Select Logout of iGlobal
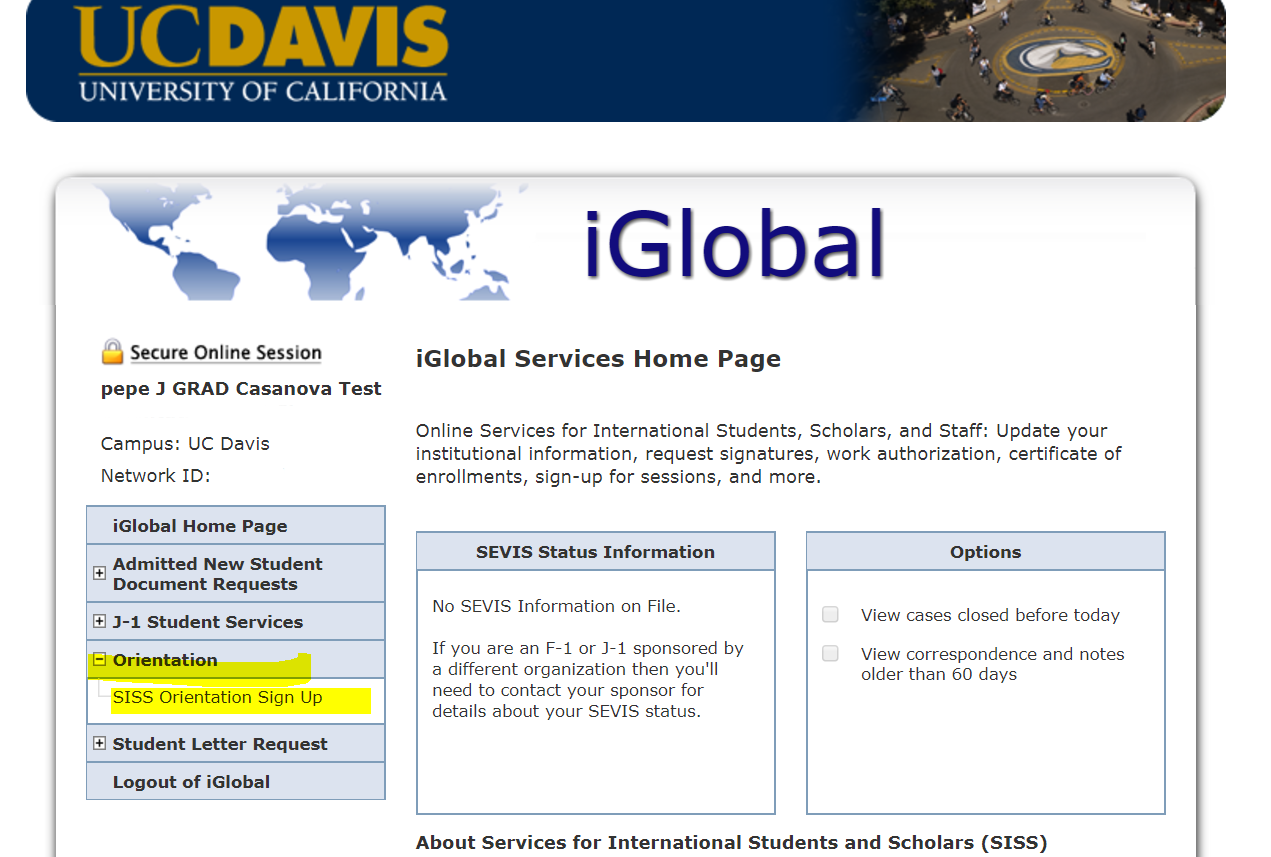1271x857 pixels. pos(191,782)
